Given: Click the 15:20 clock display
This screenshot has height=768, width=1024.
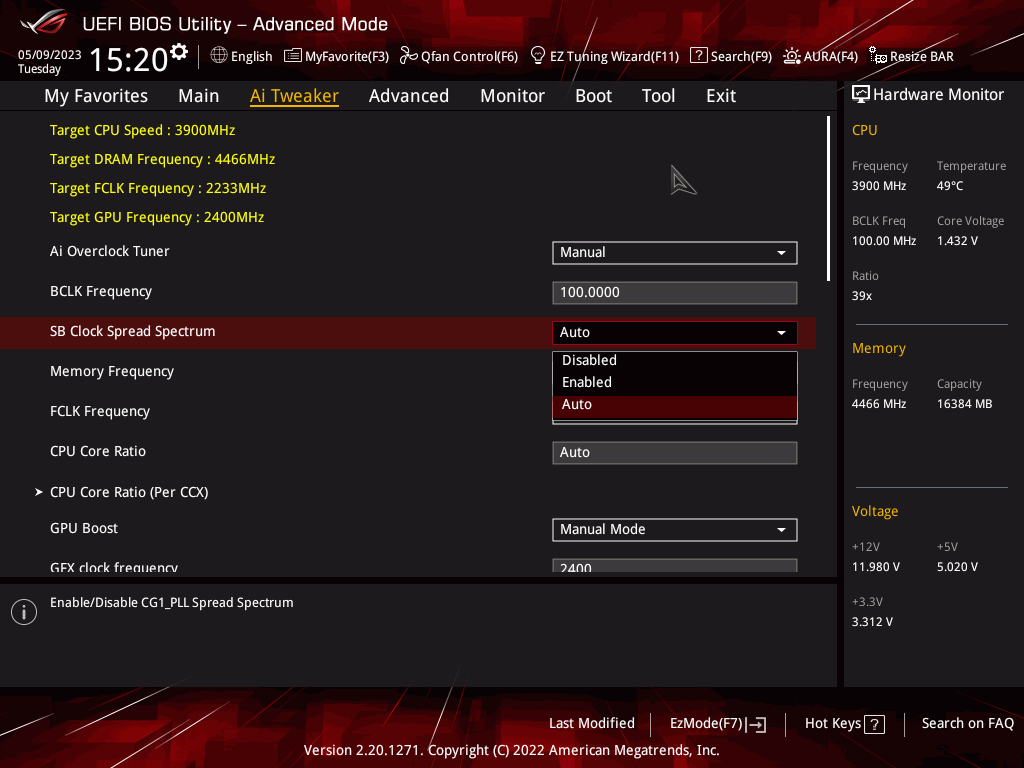Looking at the screenshot, I should click(129, 60).
